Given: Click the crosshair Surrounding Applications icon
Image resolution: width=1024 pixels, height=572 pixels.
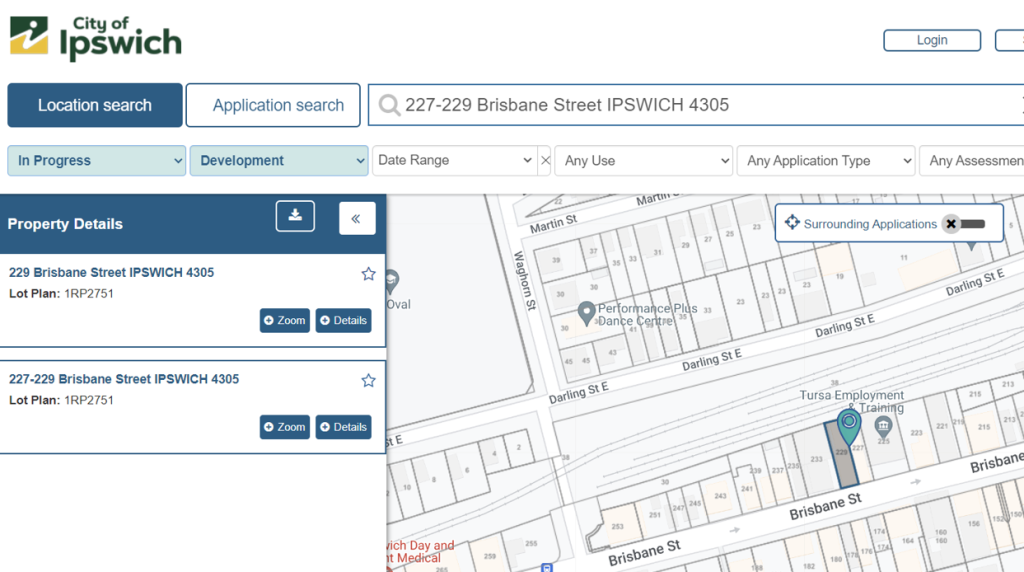Looking at the screenshot, I should (792, 223).
